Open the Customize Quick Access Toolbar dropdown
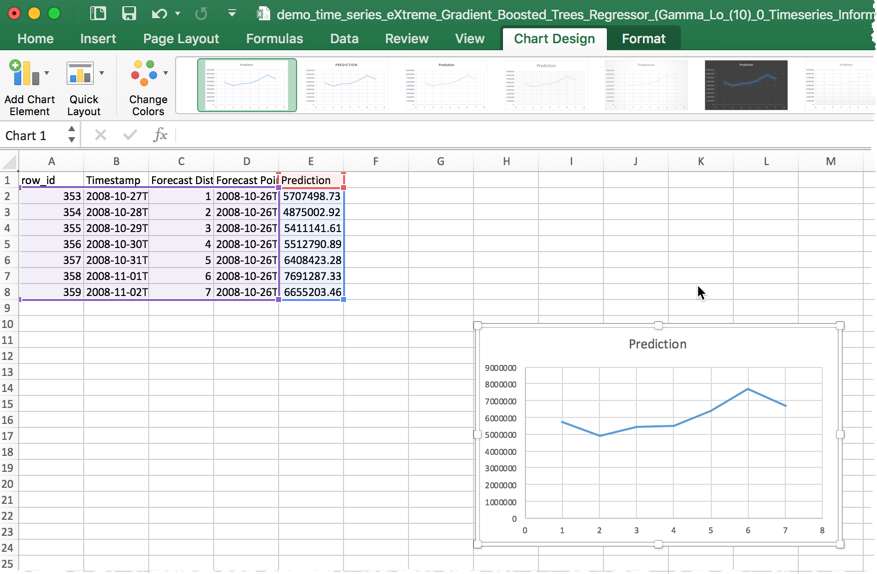The width and height of the screenshot is (877, 574). (x=232, y=14)
